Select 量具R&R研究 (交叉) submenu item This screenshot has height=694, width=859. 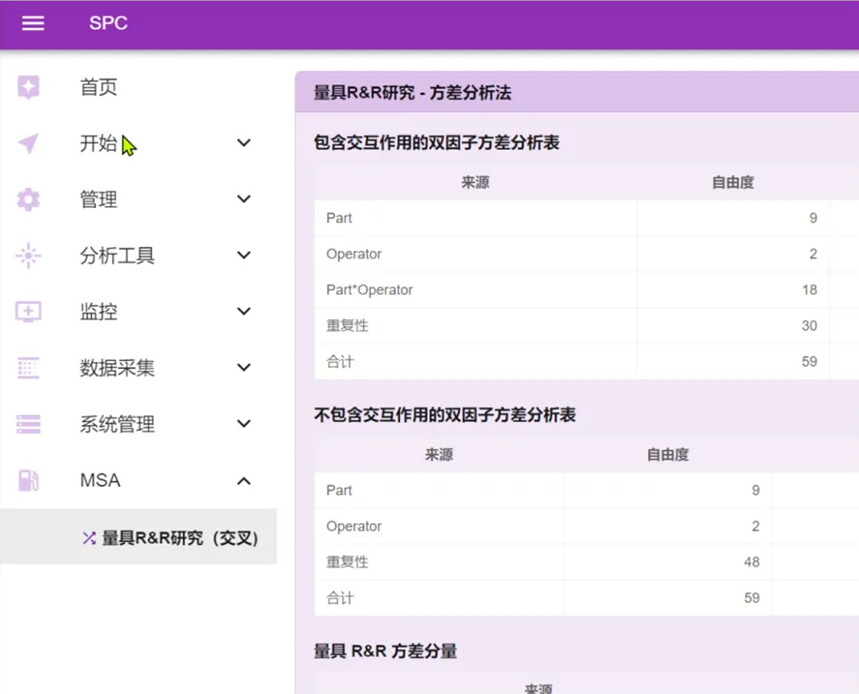point(138,537)
